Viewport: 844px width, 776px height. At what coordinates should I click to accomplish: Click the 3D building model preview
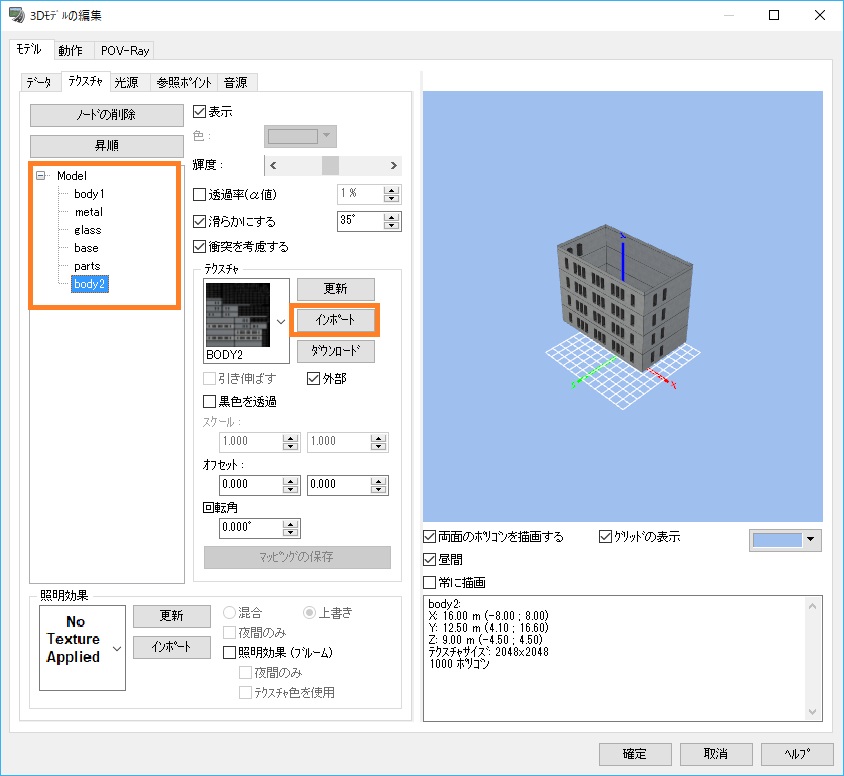[x=625, y=298]
